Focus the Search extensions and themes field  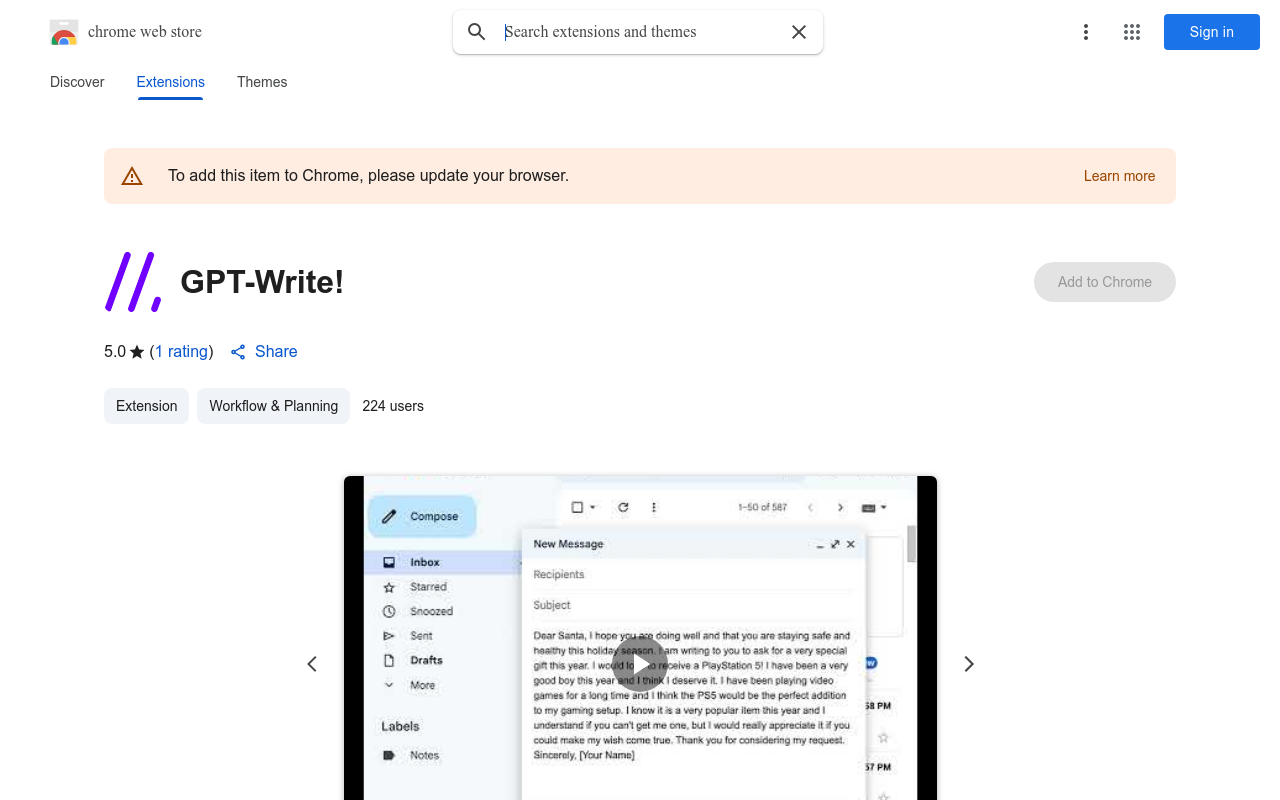[640, 32]
